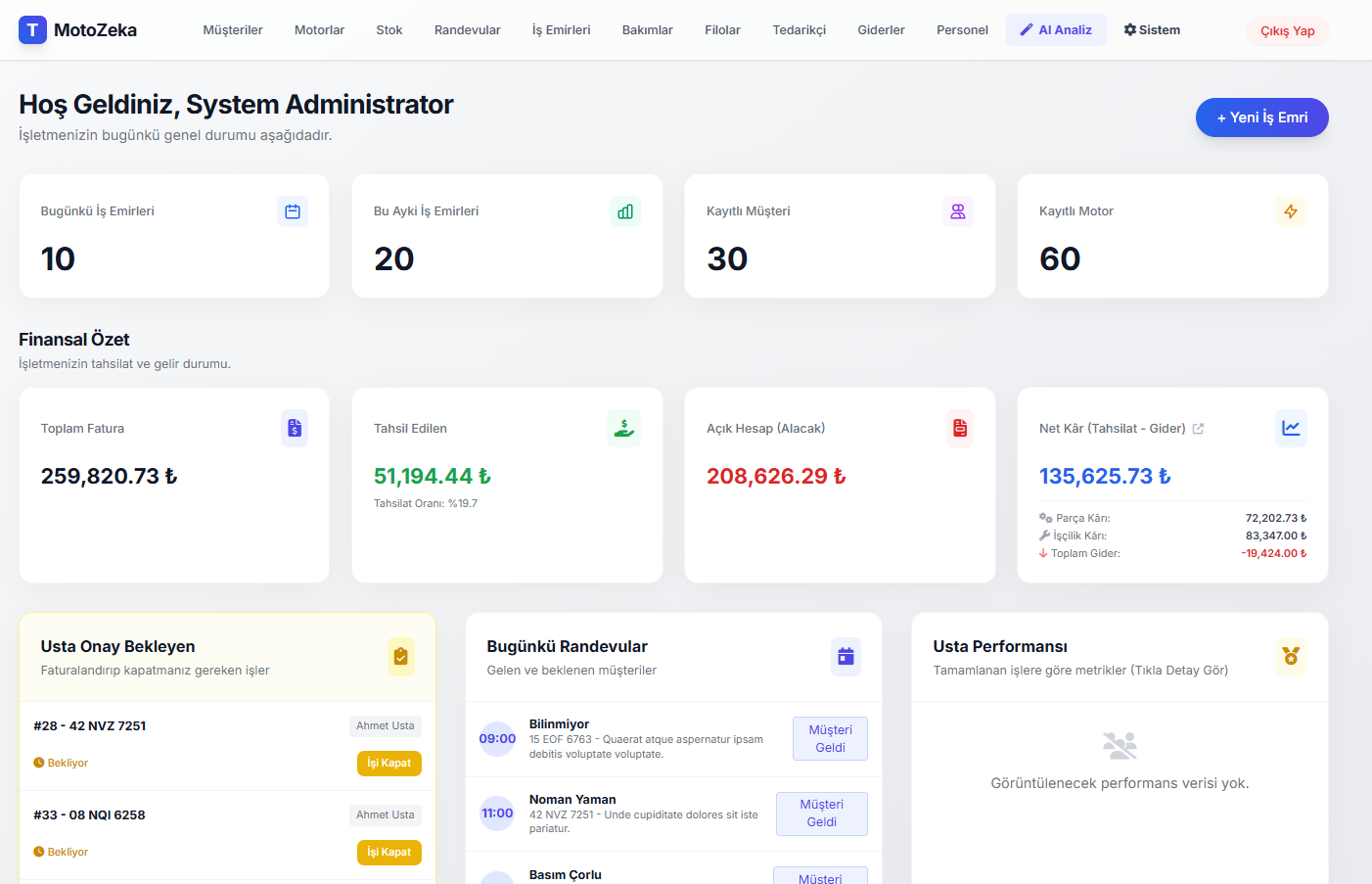Click the calendar icon in Bugünkü İş Emirleri card
Viewport: 1372px width, 884px height.
pos(293,211)
